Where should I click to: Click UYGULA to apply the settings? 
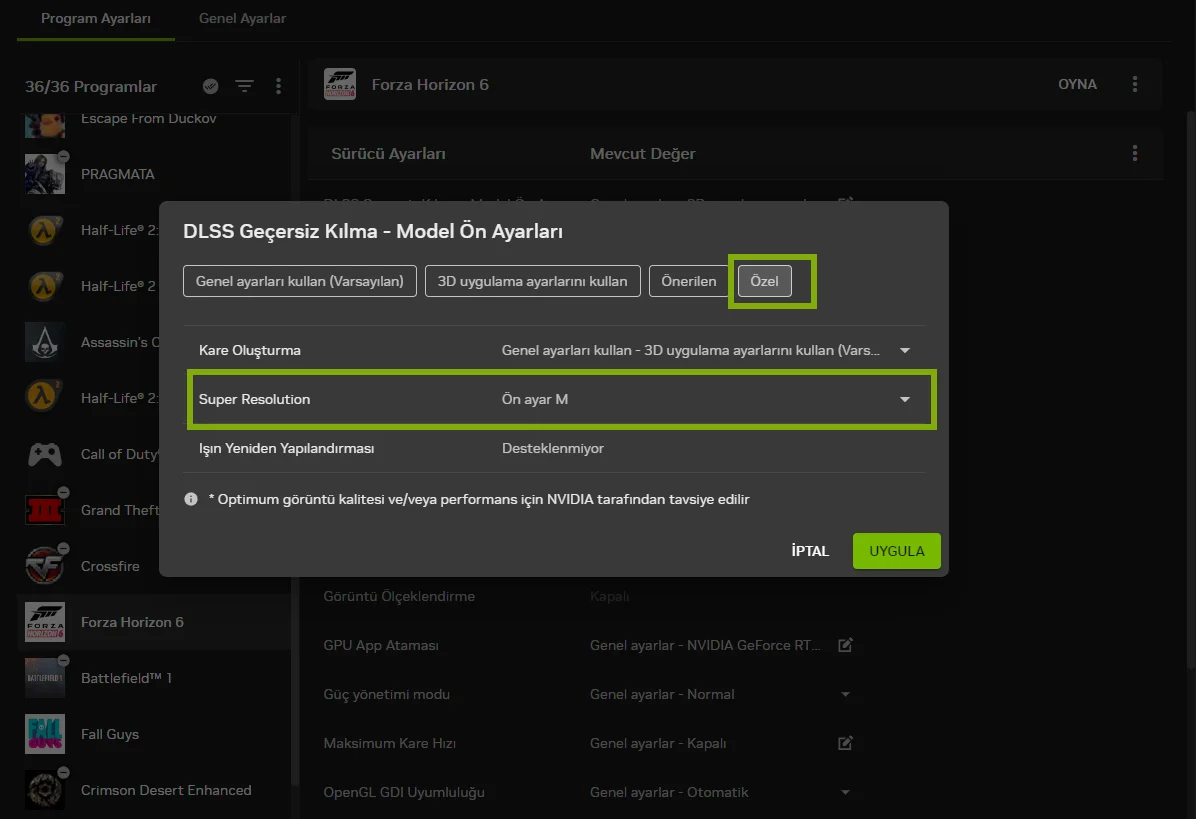896,551
